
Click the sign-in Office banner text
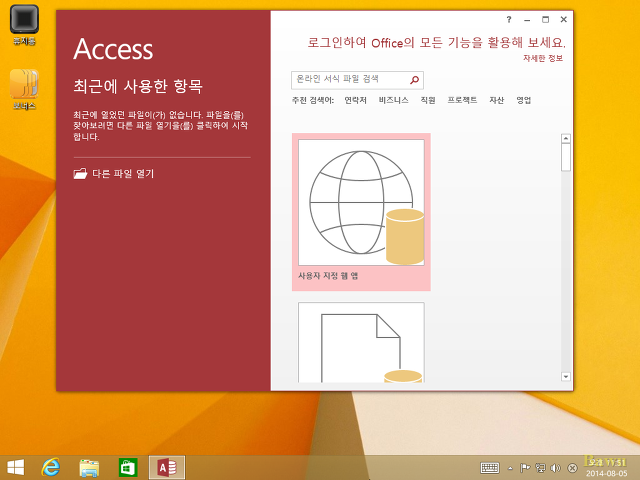(x=436, y=42)
